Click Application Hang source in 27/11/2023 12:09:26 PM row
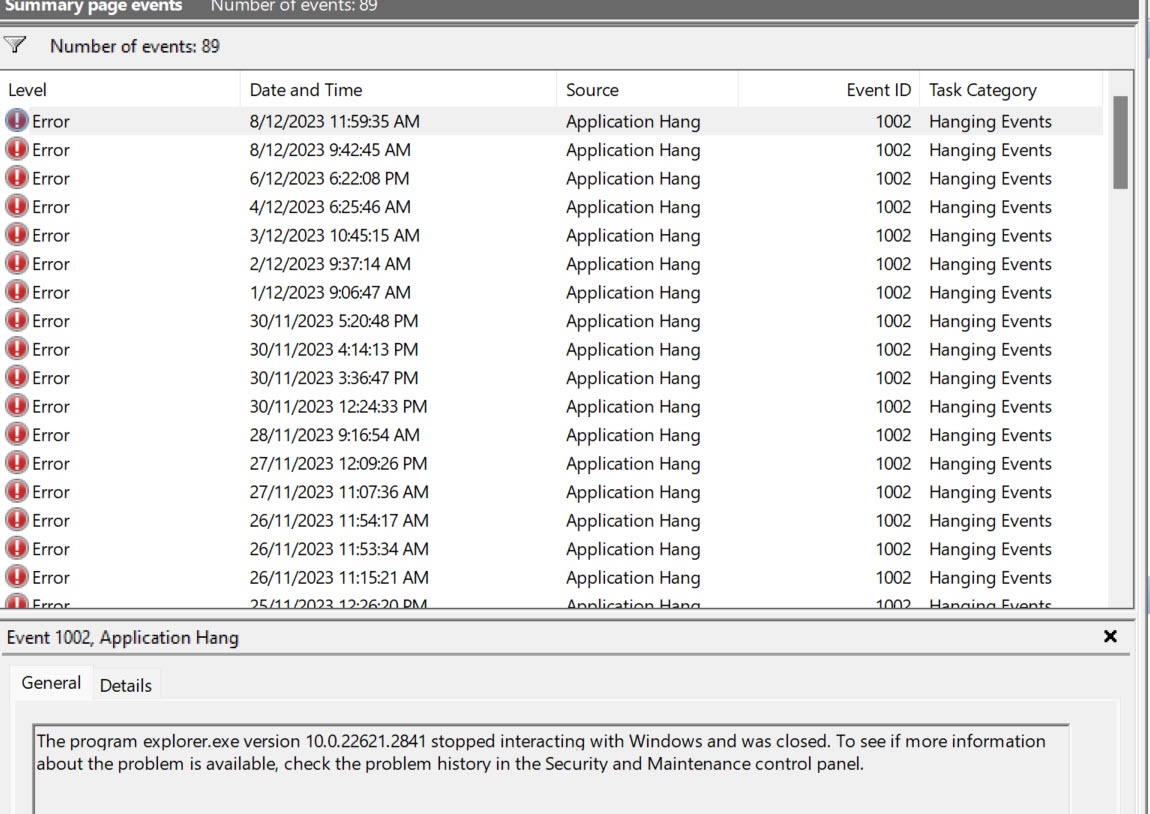1150x814 pixels. coord(633,464)
